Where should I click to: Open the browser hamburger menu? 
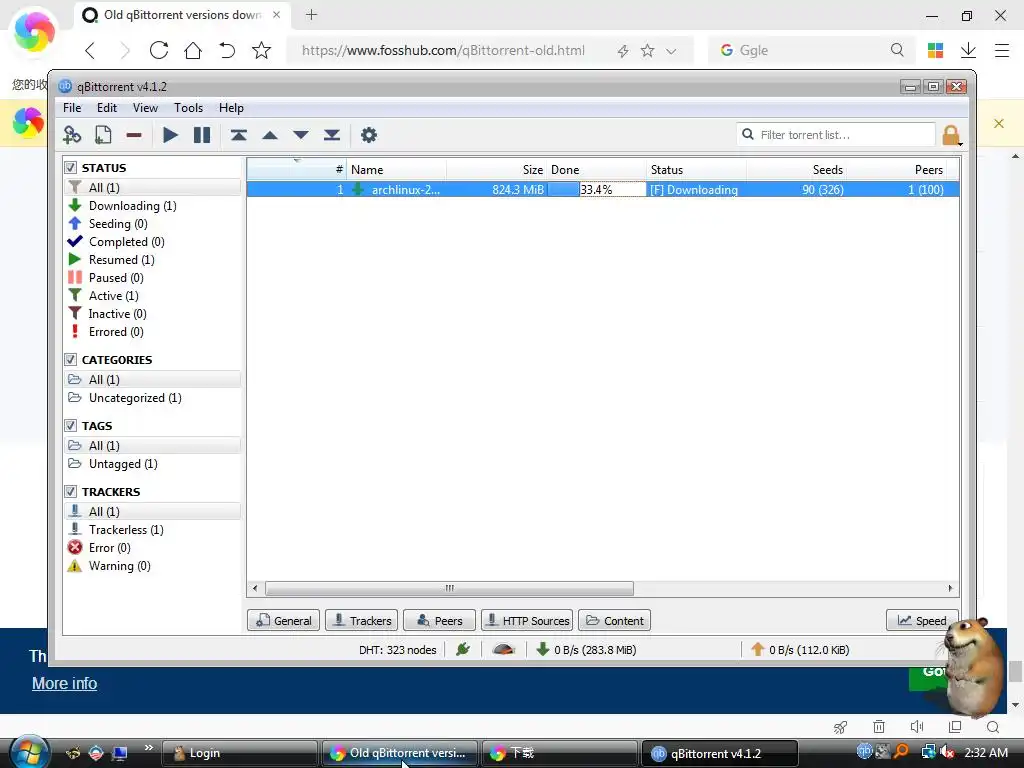coord(1002,50)
